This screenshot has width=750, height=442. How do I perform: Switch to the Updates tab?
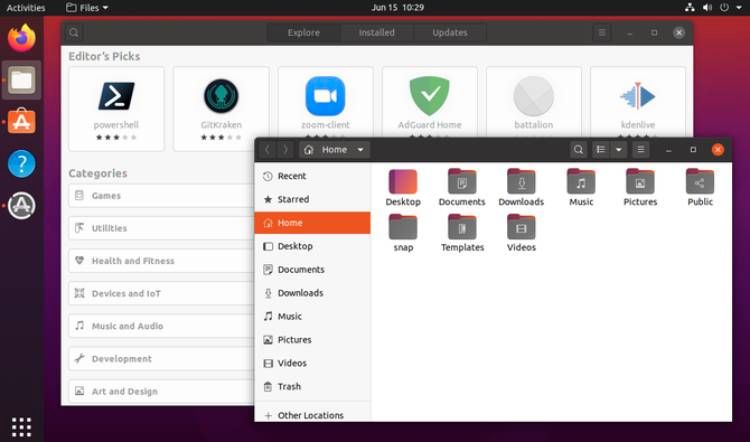[450, 33]
